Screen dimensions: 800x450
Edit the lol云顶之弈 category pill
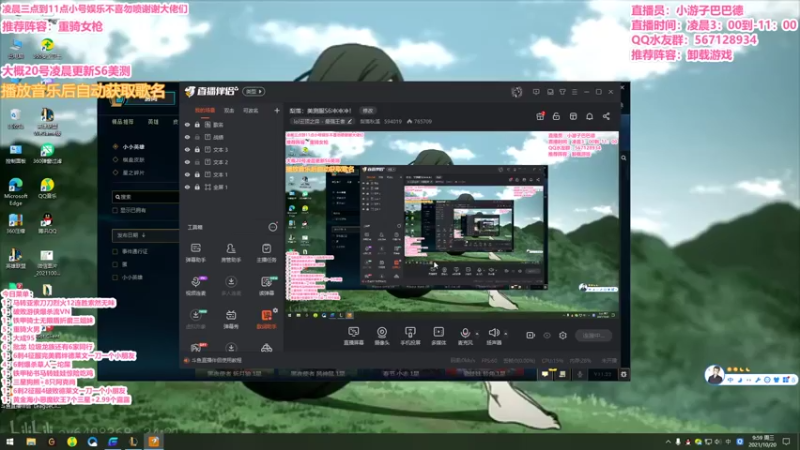(322, 121)
